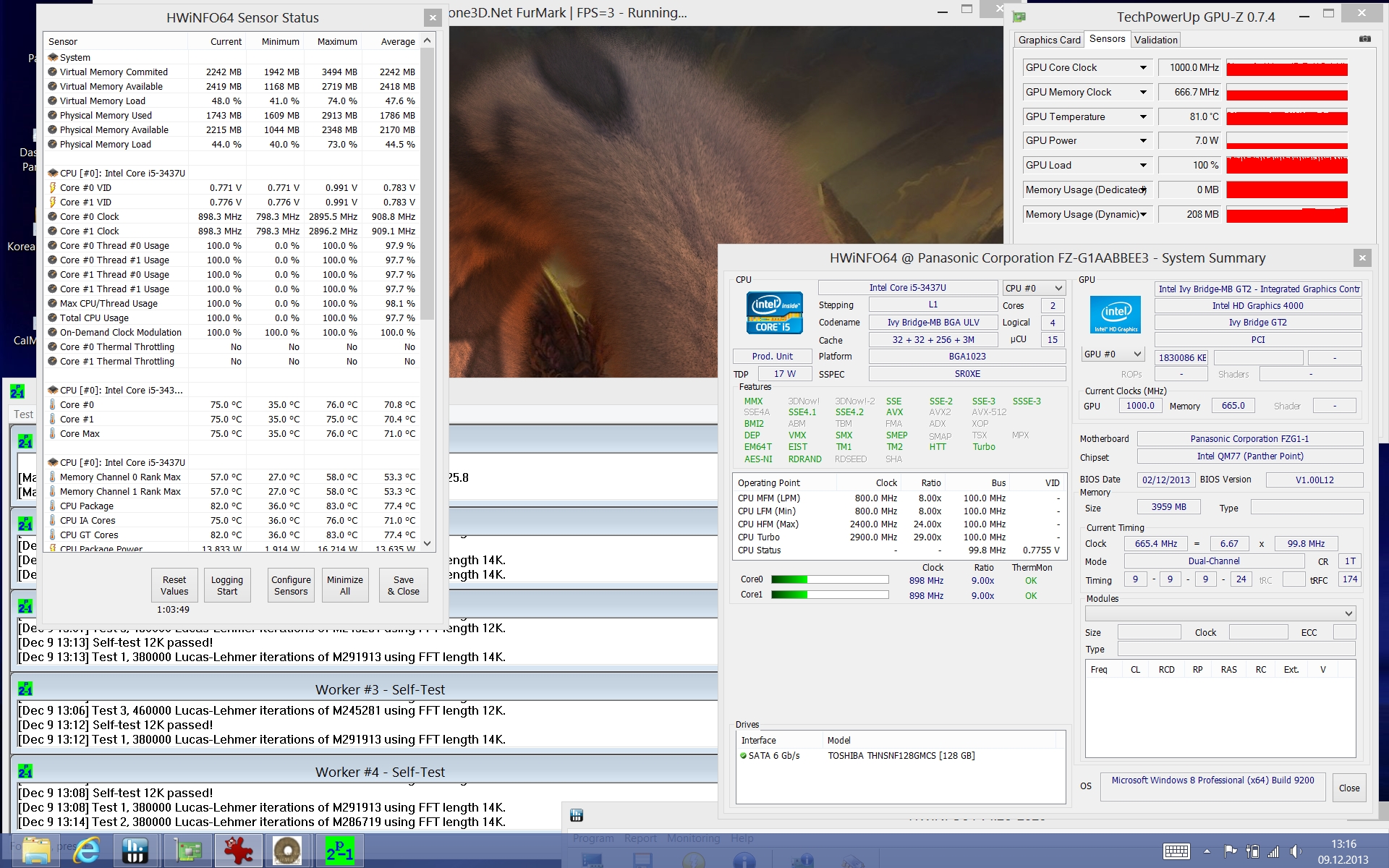
Task: Click the Reset Values button
Action: [x=174, y=585]
